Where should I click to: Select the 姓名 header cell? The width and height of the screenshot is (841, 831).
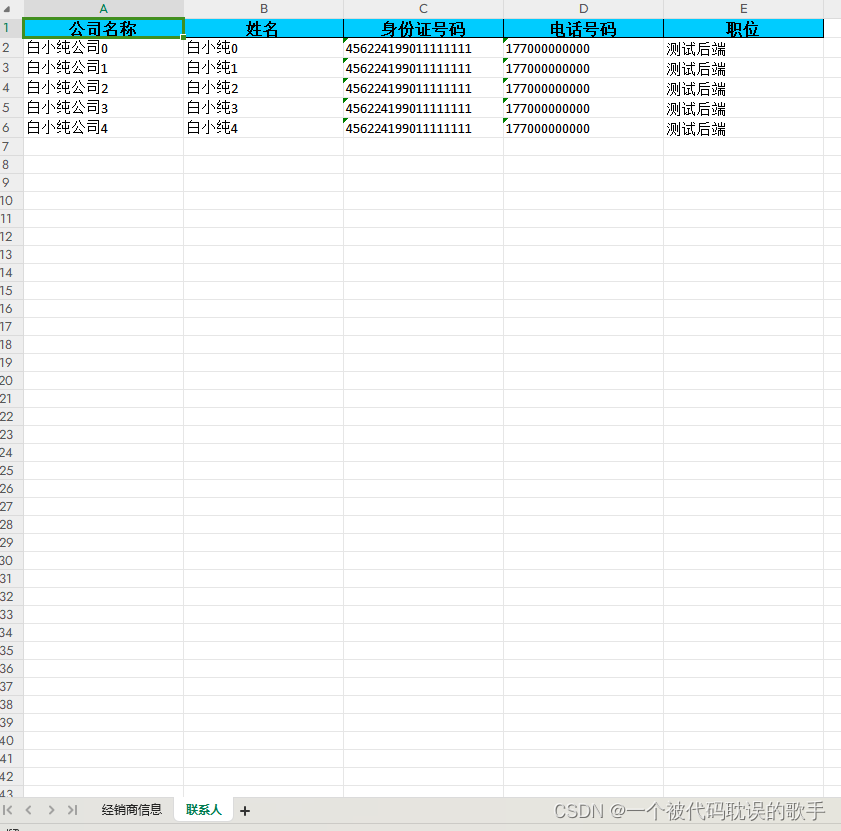pyautogui.click(x=263, y=28)
